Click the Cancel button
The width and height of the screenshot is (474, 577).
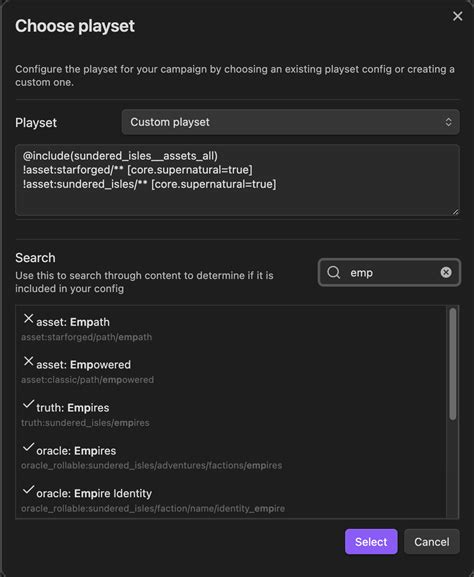pyautogui.click(x=432, y=542)
